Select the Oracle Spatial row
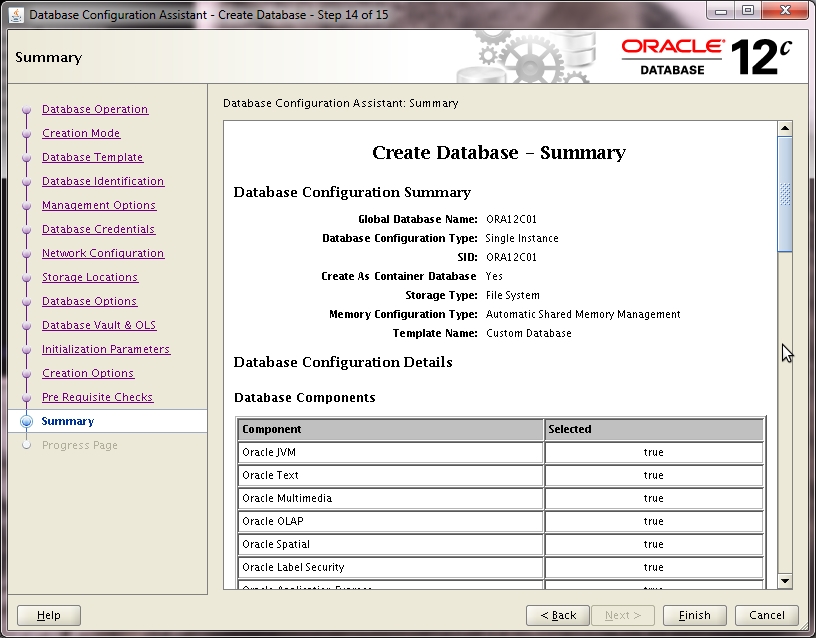 pyautogui.click(x=501, y=544)
